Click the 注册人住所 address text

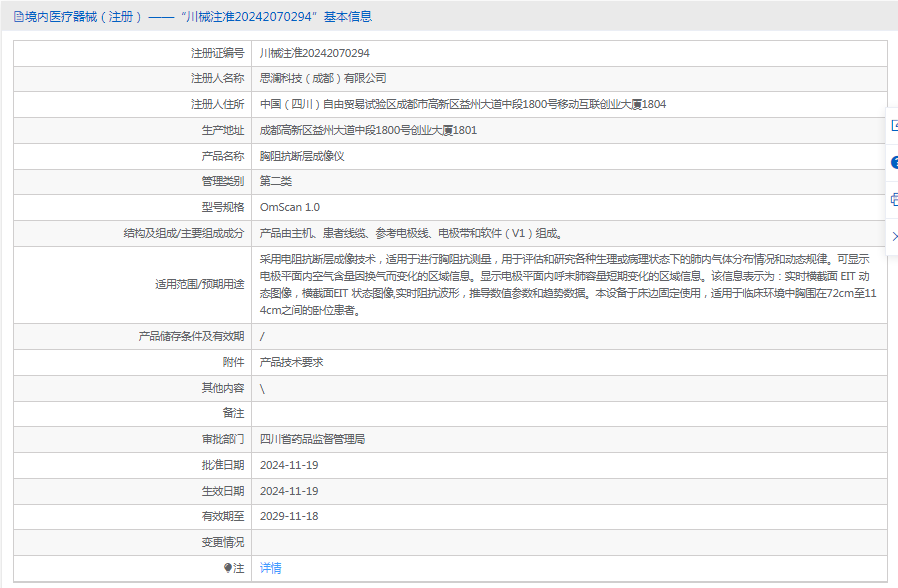463,104
